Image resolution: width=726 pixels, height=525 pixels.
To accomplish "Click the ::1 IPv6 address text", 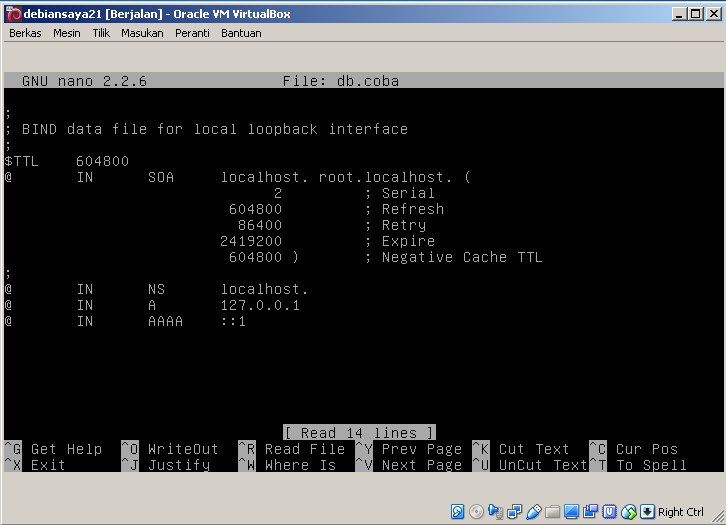I will [x=233, y=321].
